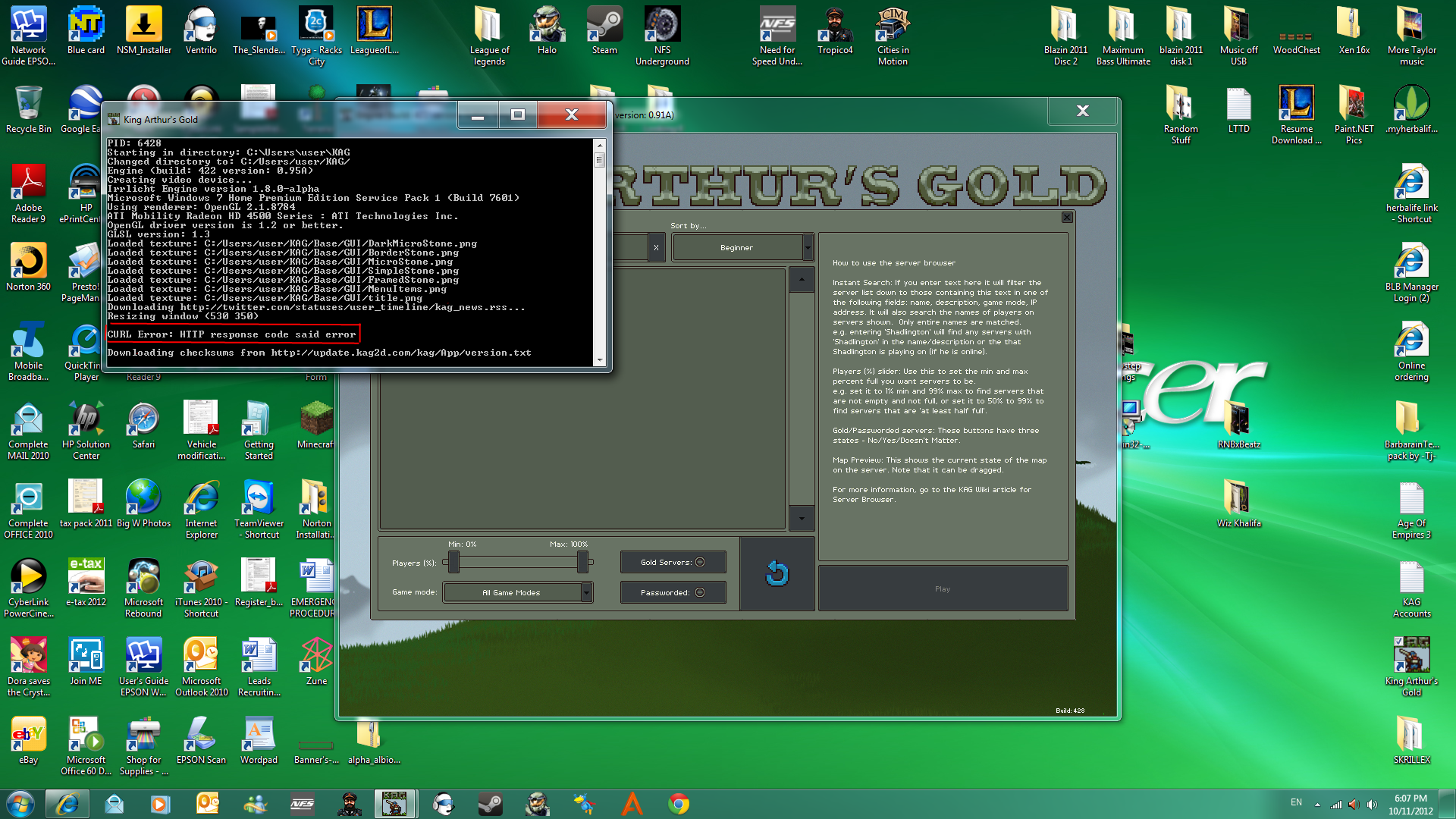1456x819 pixels.
Task: Open the Blue card desktop icon
Action: (x=86, y=30)
